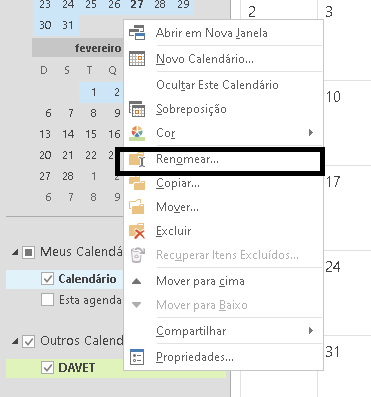Screen dimensions: 371x397
Task: Click the Mover folder icon
Action: tap(137, 207)
